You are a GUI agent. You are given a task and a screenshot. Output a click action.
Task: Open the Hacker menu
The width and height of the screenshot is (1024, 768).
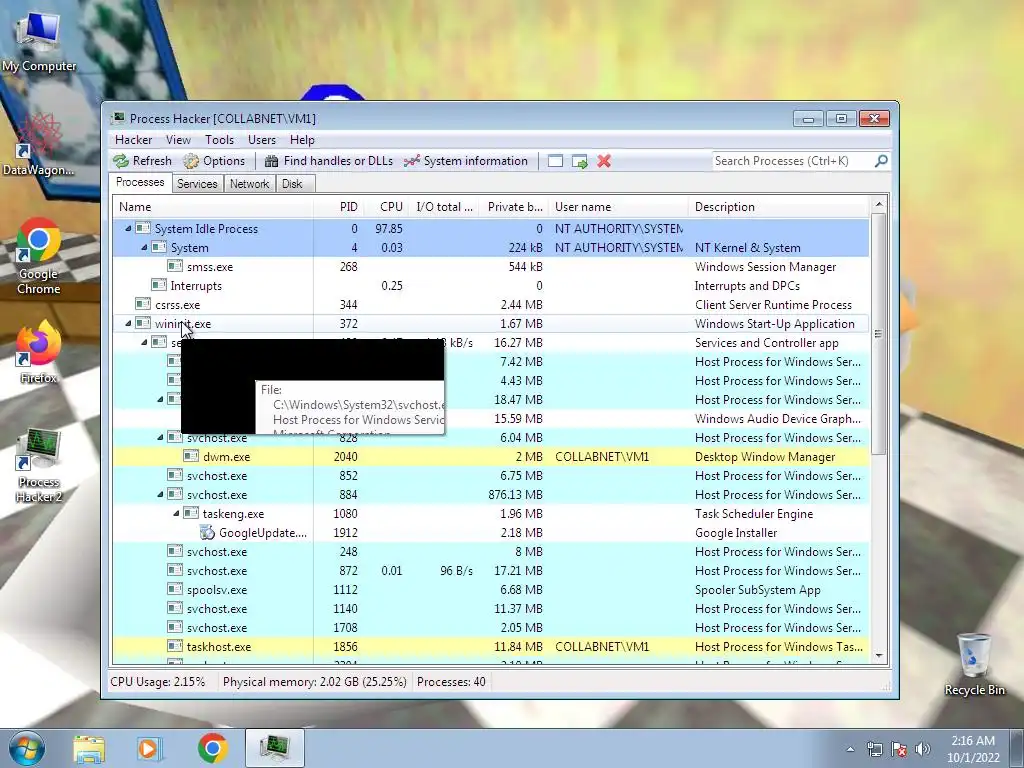point(133,140)
